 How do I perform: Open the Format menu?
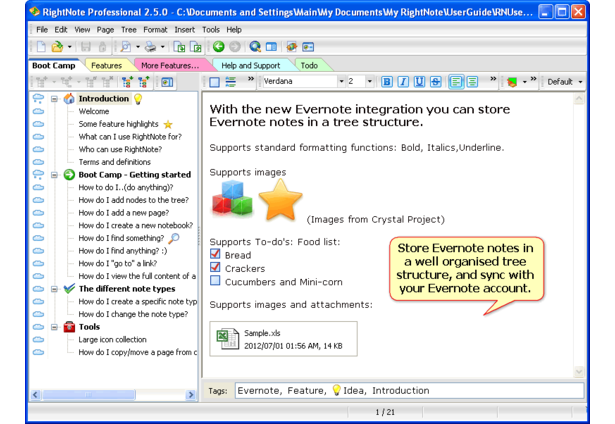[x=155, y=30]
